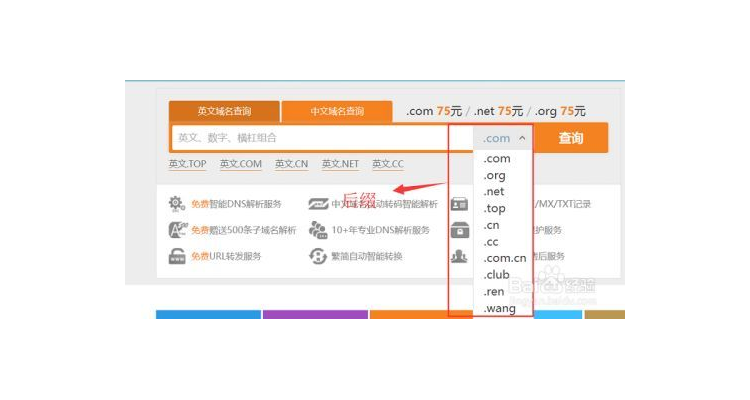Image resolution: width=750 pixels, height=400 pixels.
Task: Choose the .cn suffix option
Action: pyautogui.click(x=491, y=225)
